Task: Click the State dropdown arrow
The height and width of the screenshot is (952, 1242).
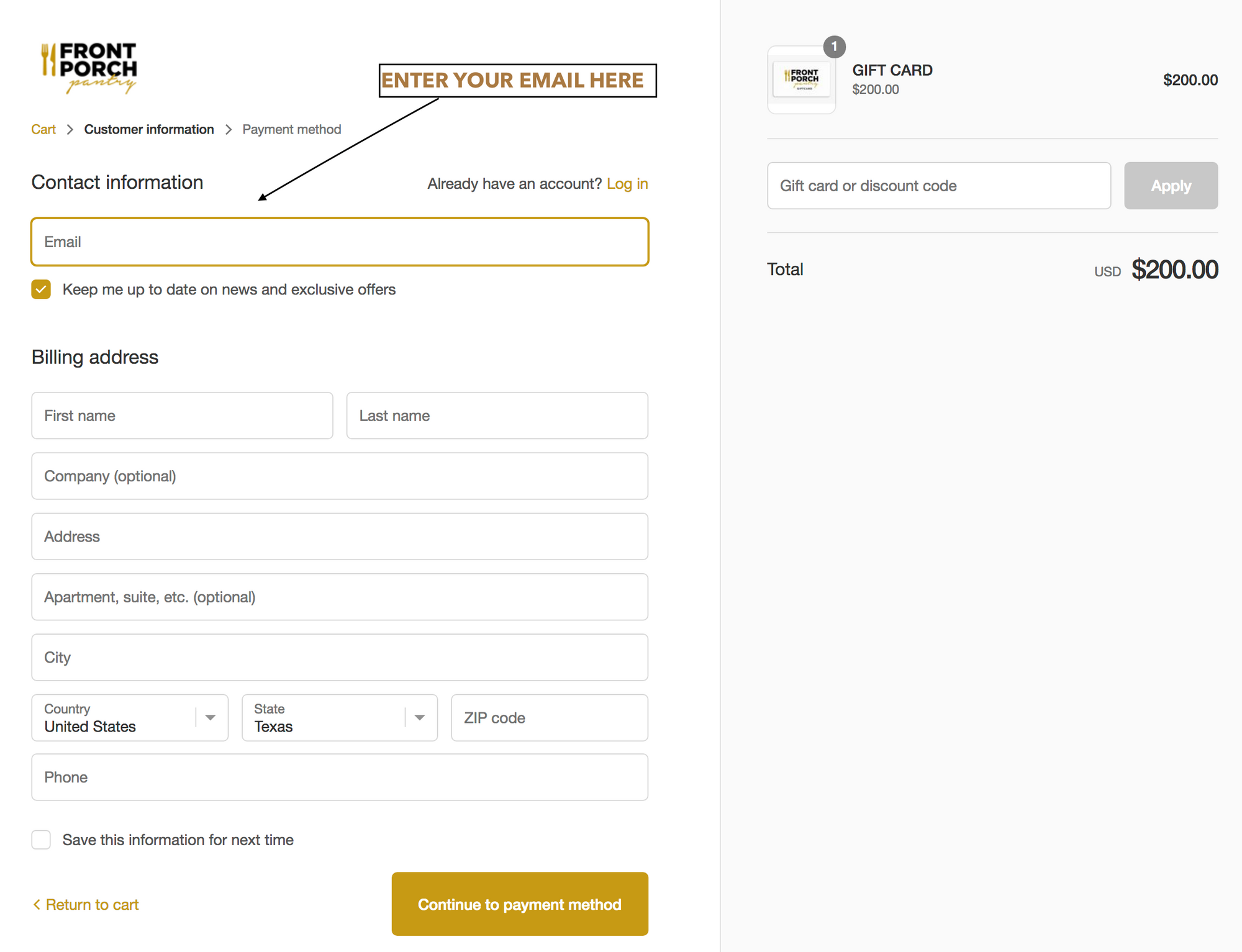Action: click(x=420, y=718)
